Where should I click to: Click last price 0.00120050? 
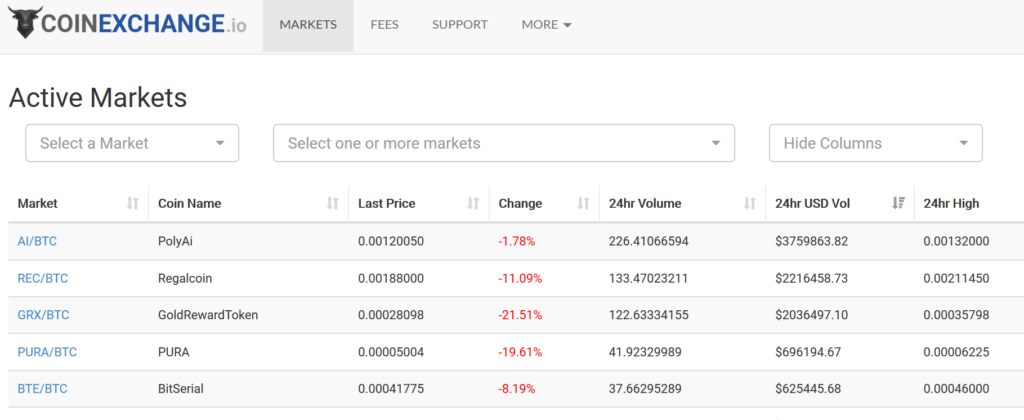(391, 241)
